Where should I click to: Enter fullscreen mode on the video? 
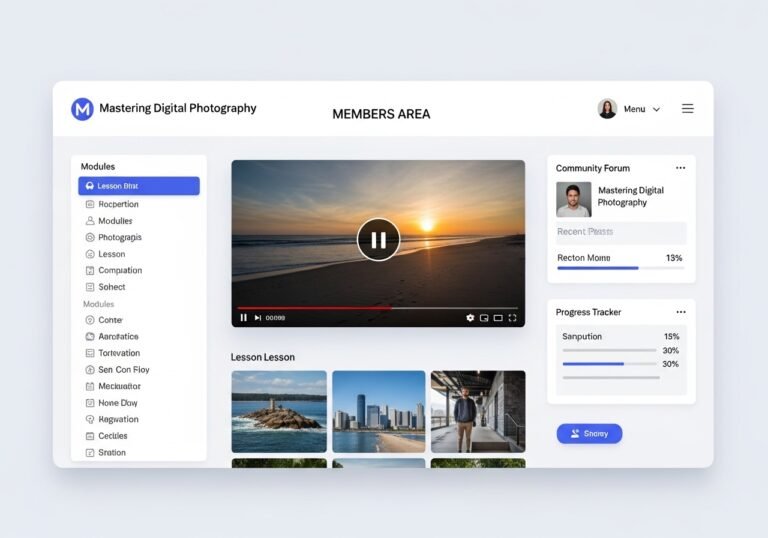pos(512,318)
